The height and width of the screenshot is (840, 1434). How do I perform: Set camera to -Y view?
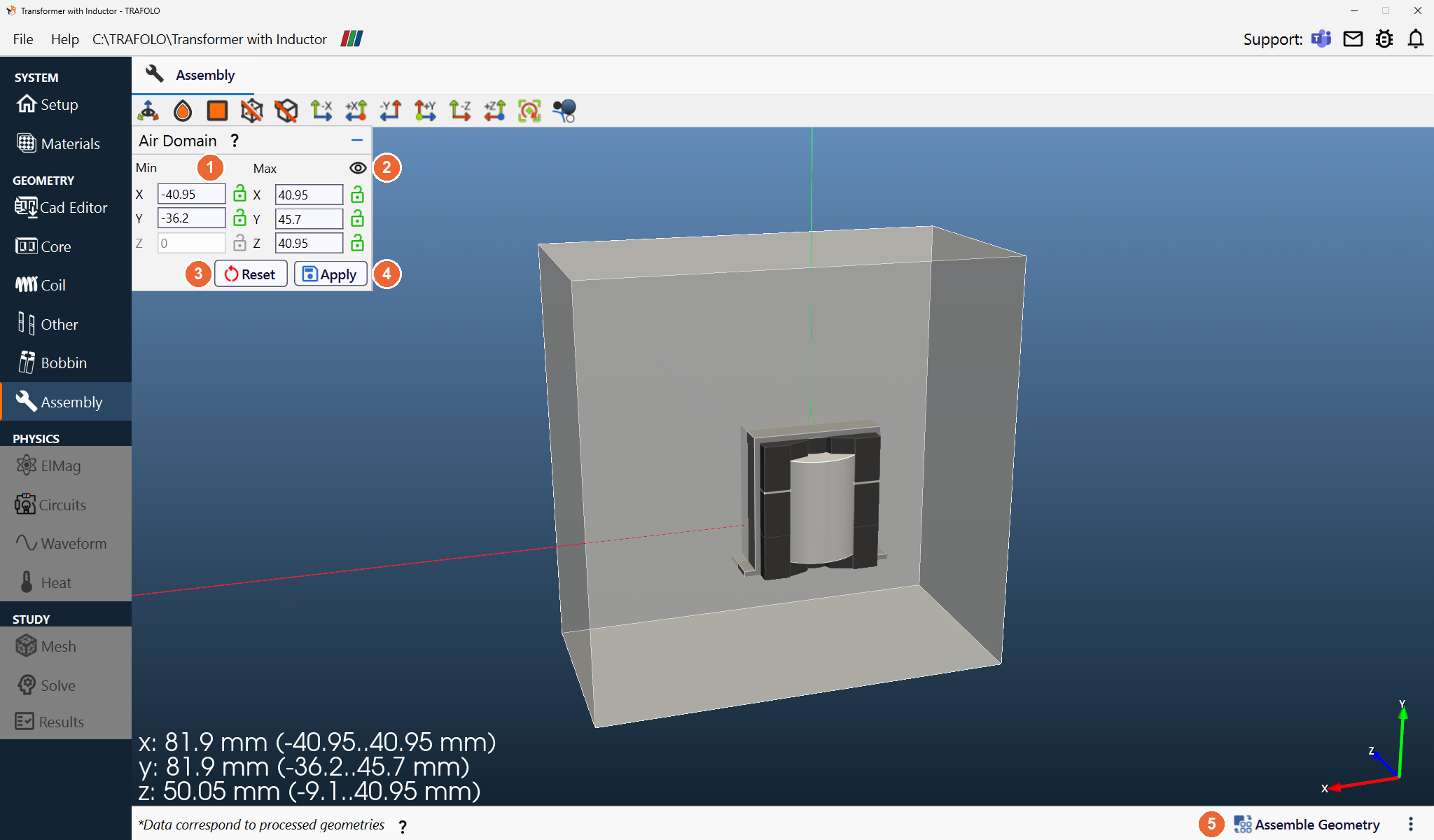pyautogui.click(x=391, y=111)
